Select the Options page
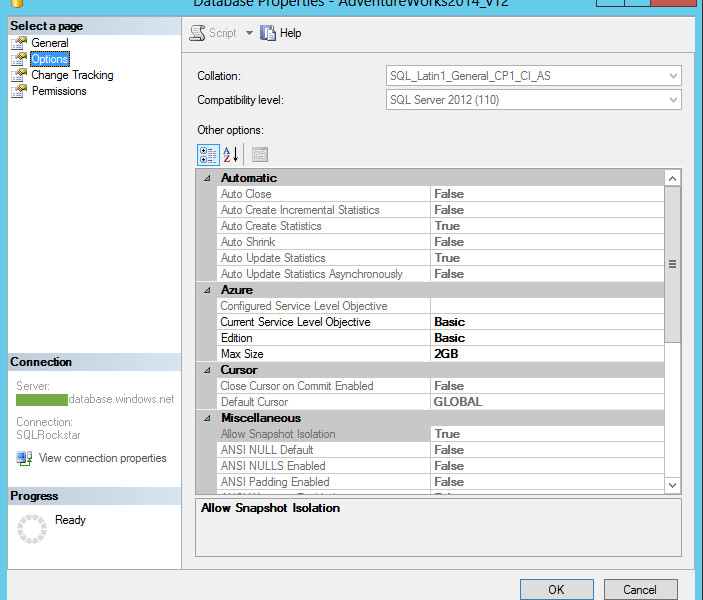Image resolution: width=703 pixels, height=600 pixels. click(x=50, y=59)
